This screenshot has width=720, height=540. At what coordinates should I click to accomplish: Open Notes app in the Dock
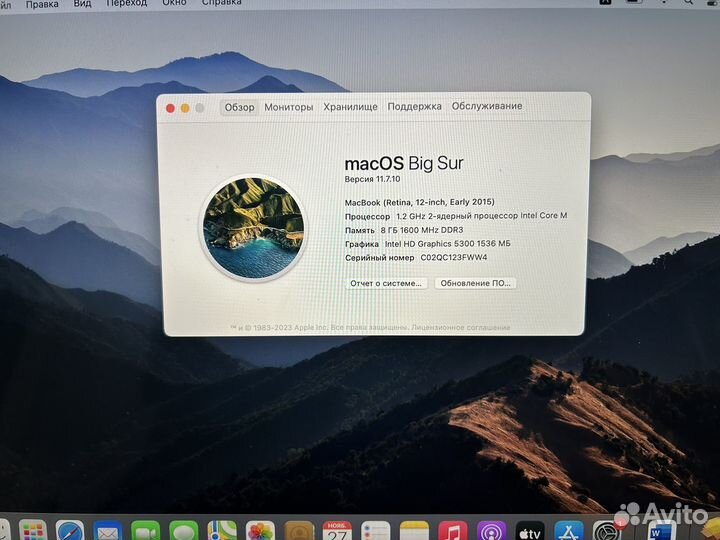pos(414,532)
